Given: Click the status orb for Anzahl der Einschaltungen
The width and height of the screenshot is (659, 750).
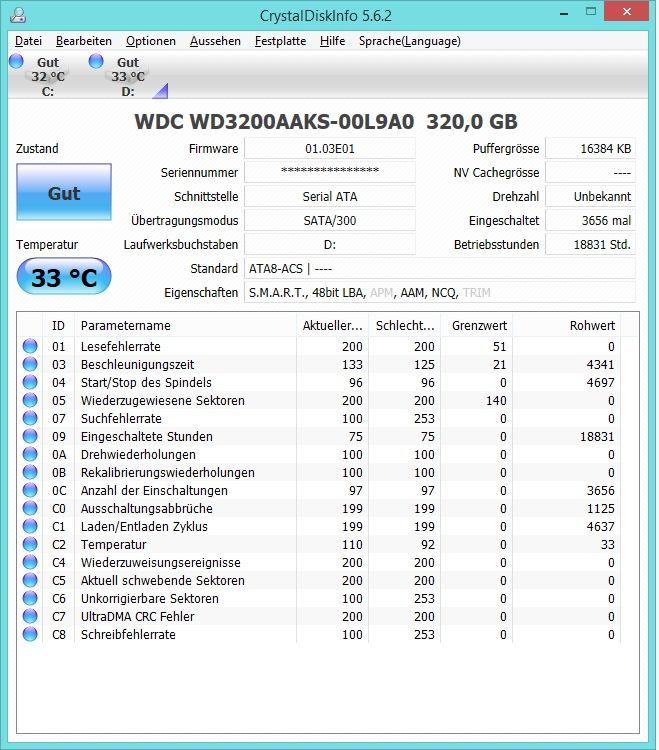Looking at the screenshot, I should click(30, 490).
